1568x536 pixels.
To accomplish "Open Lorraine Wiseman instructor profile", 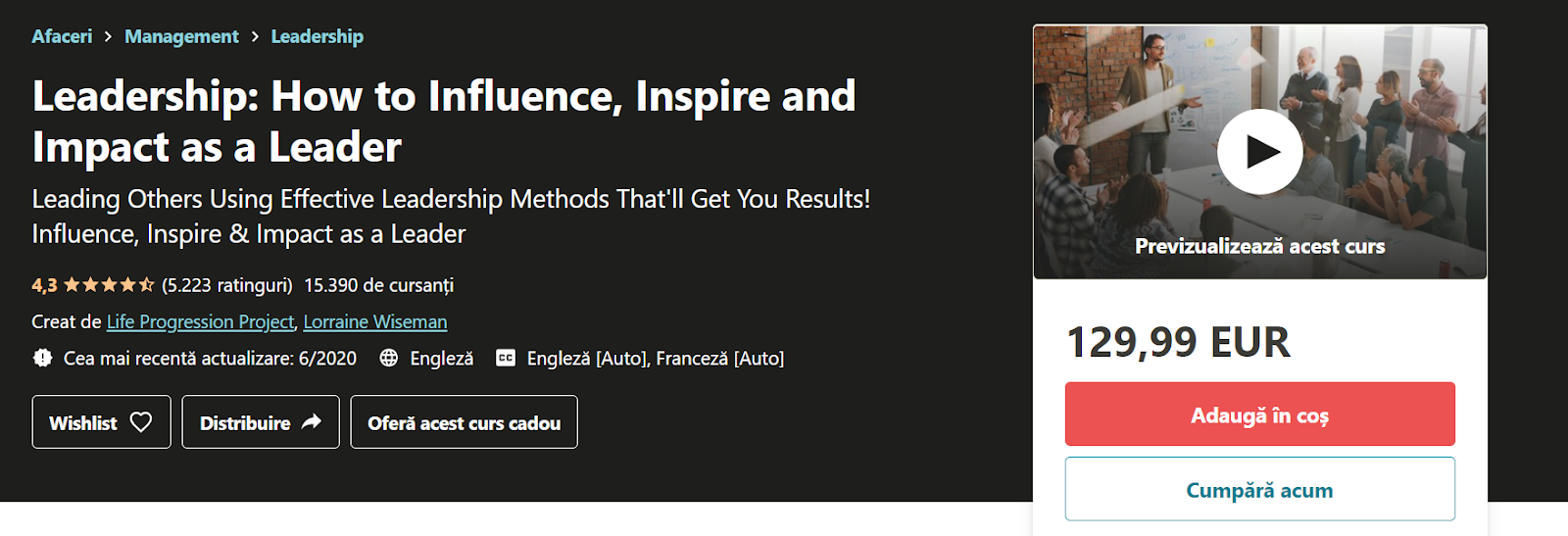I will coord(375,321).
